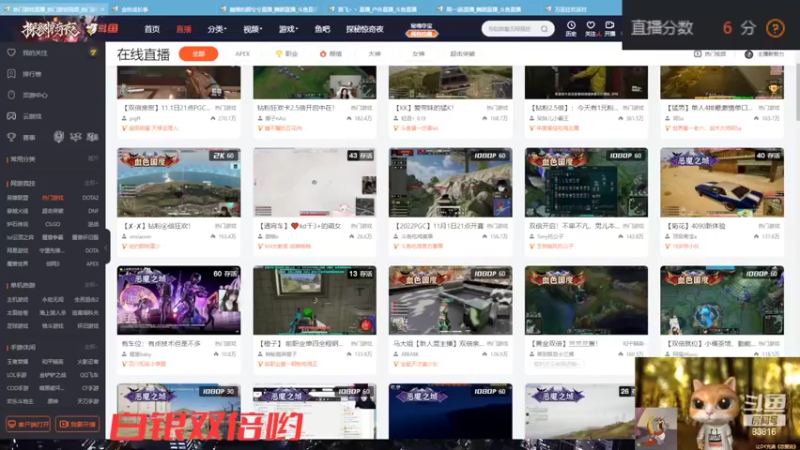Click the 7 notification badge beside 我的关注

(93, 53)
